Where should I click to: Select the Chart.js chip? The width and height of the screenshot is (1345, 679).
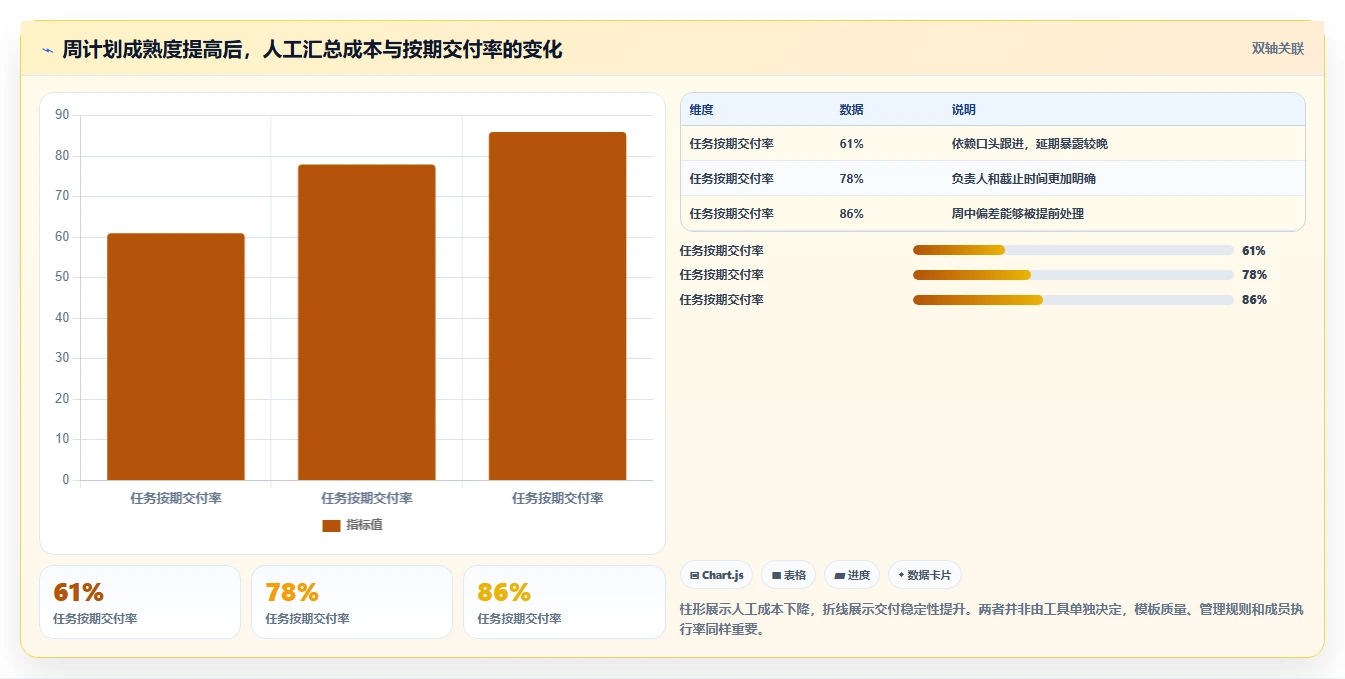pos(717,575)
